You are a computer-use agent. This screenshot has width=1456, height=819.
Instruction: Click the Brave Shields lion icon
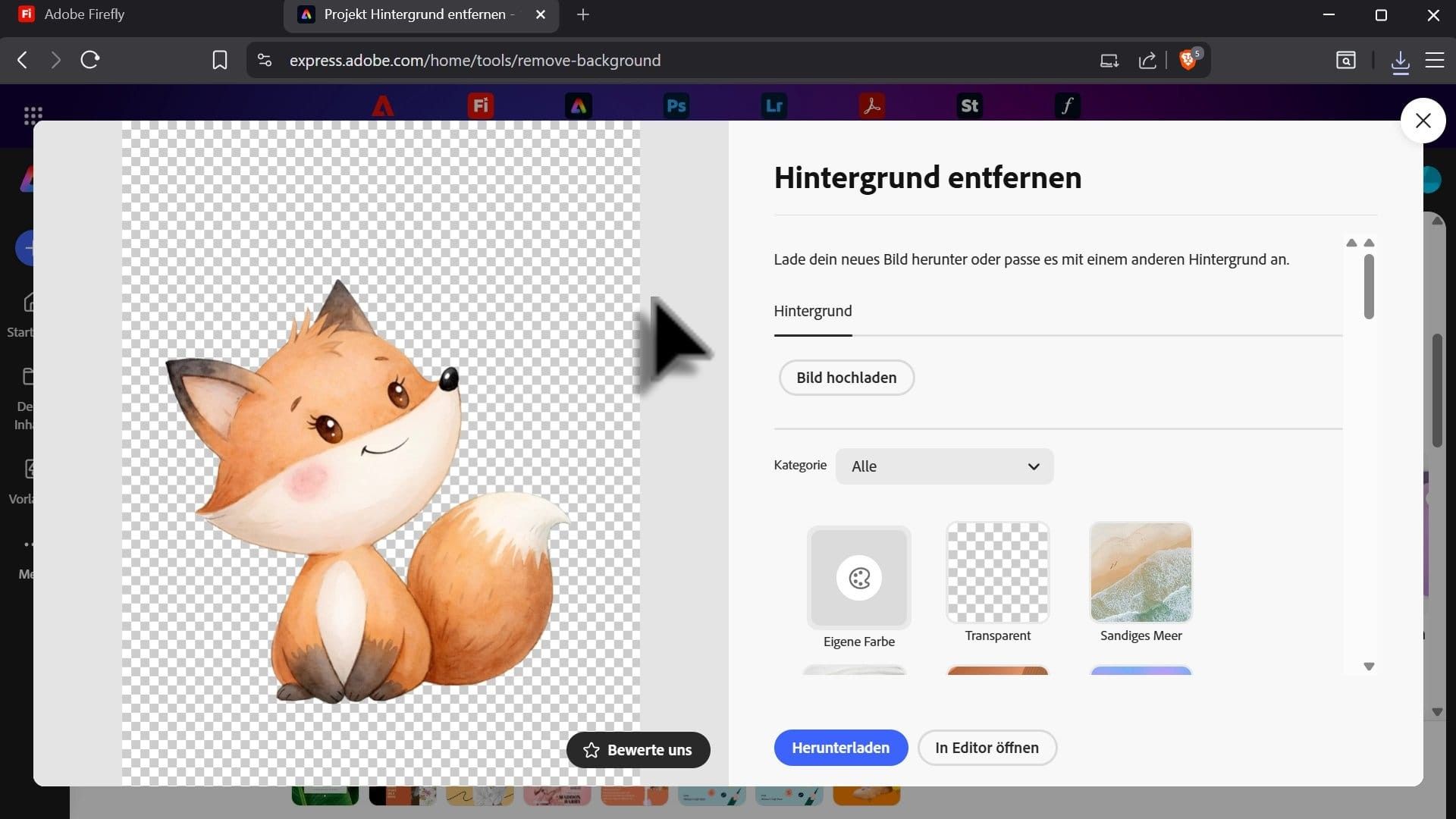(x=1188, y=61)
